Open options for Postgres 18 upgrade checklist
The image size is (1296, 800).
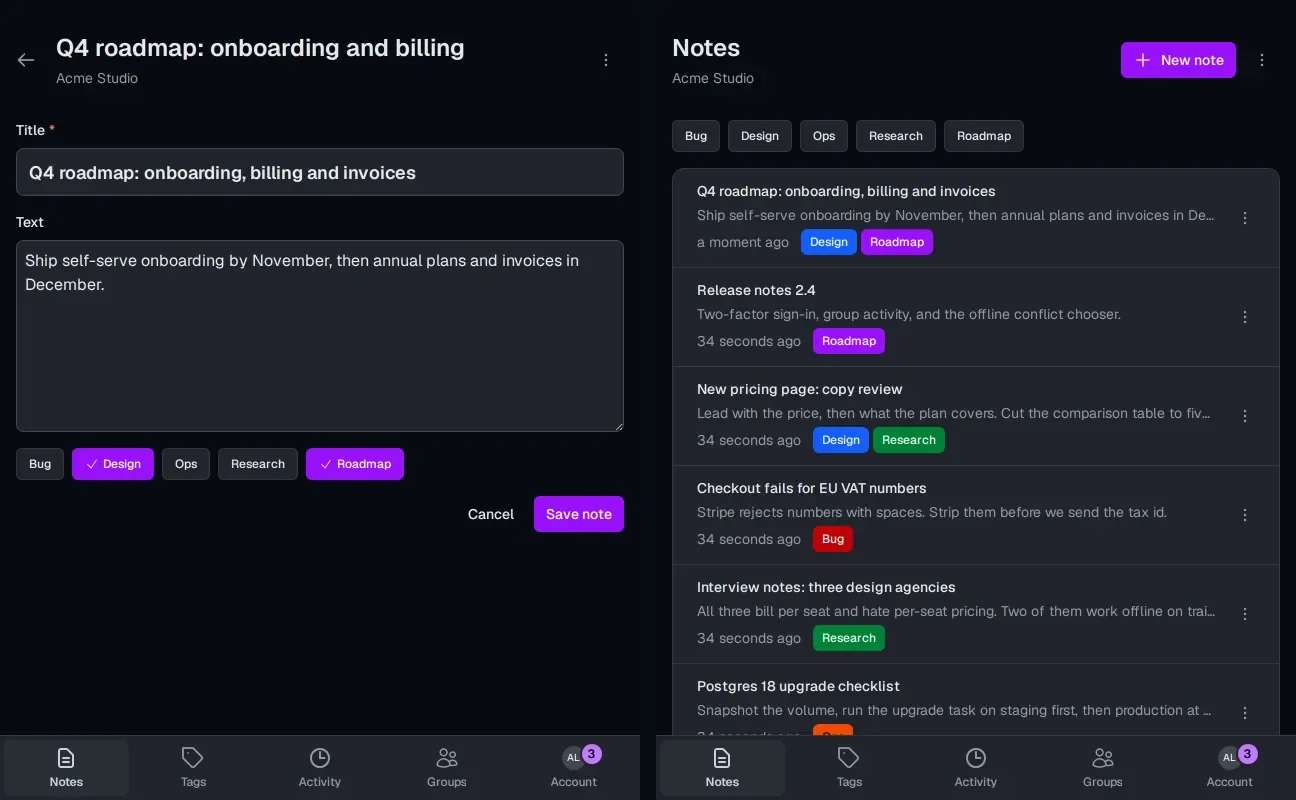[1245, 713]
